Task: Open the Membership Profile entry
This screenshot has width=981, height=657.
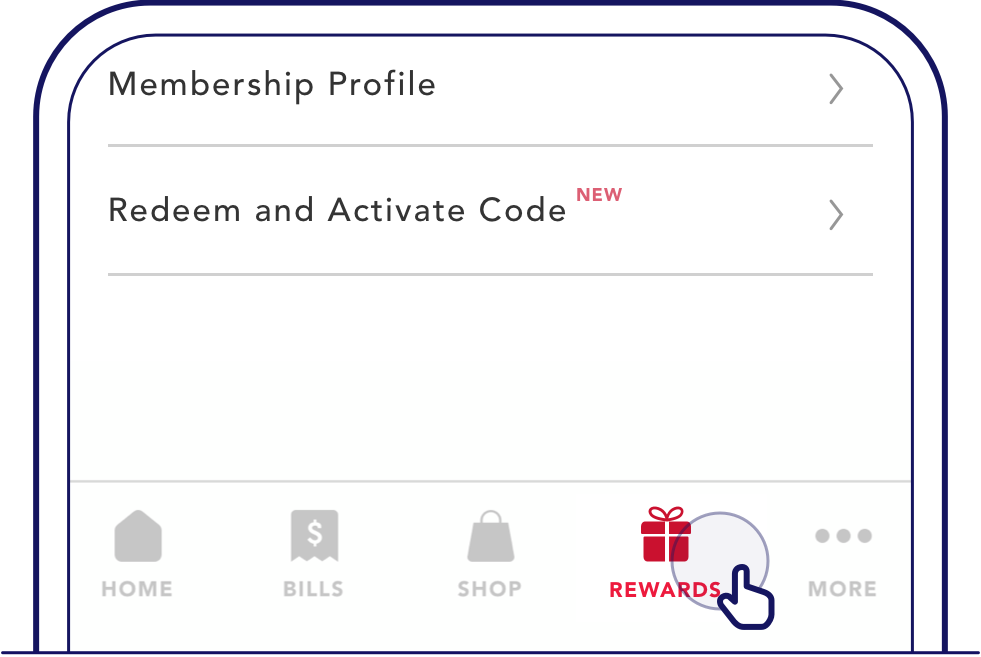Action: [490, 86]
